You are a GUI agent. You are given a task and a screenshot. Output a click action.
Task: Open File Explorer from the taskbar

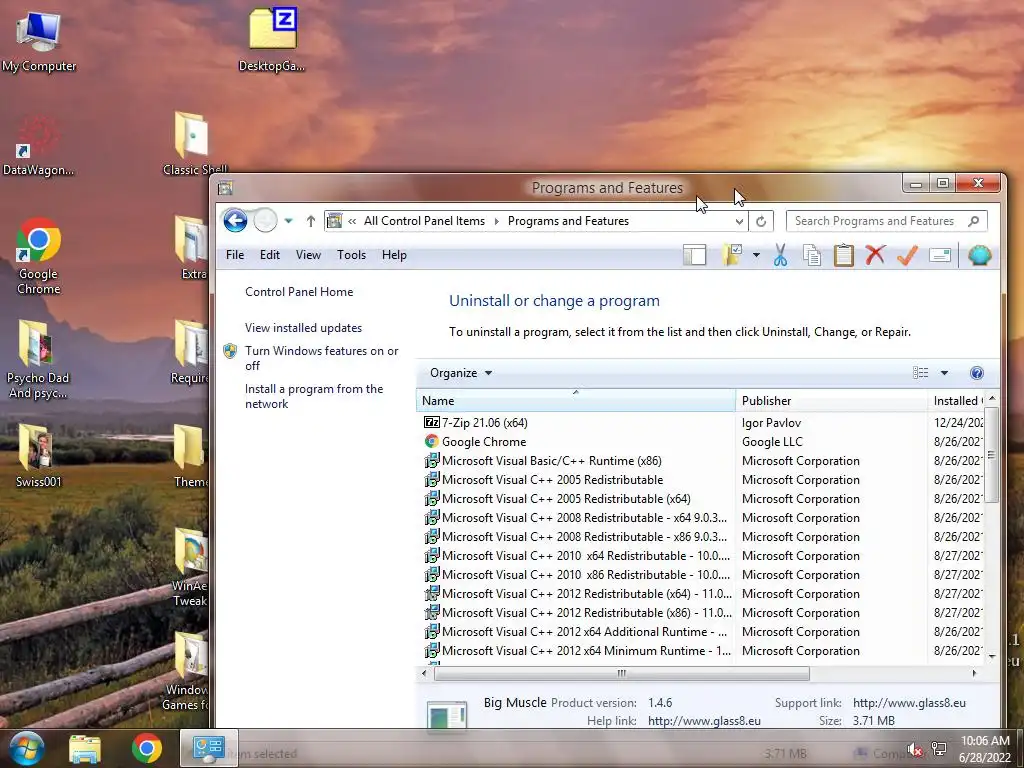pyautogui.click(x=85, y=749)
